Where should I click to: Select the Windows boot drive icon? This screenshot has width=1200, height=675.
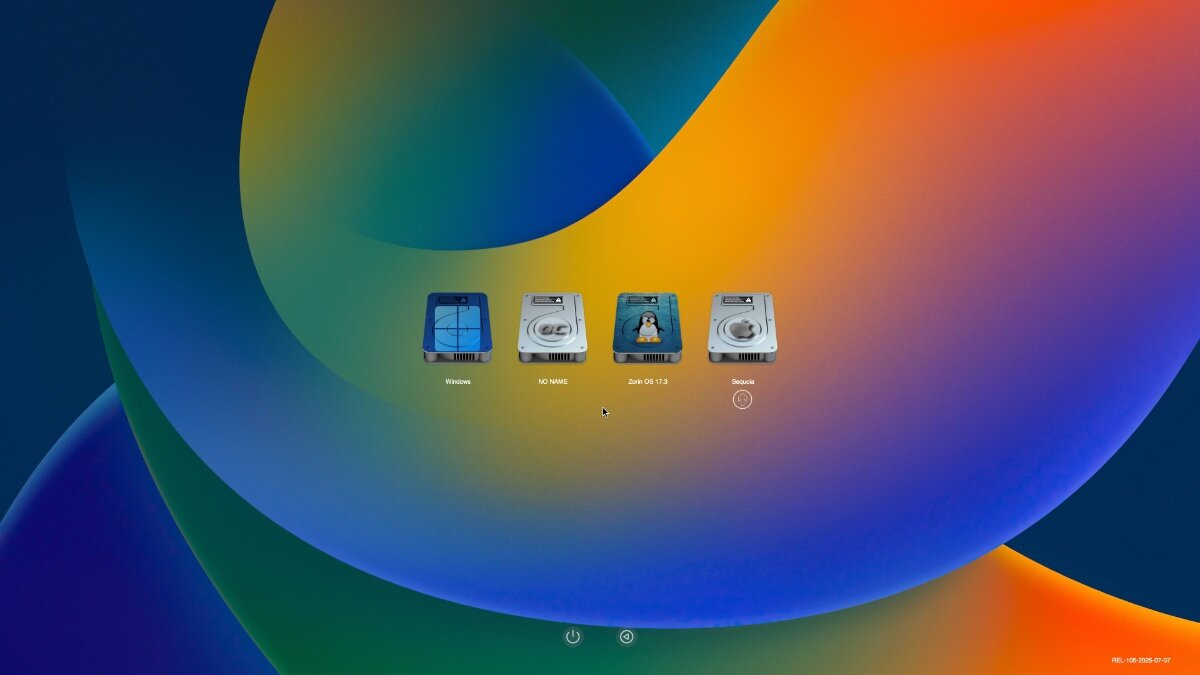[457, 328]
